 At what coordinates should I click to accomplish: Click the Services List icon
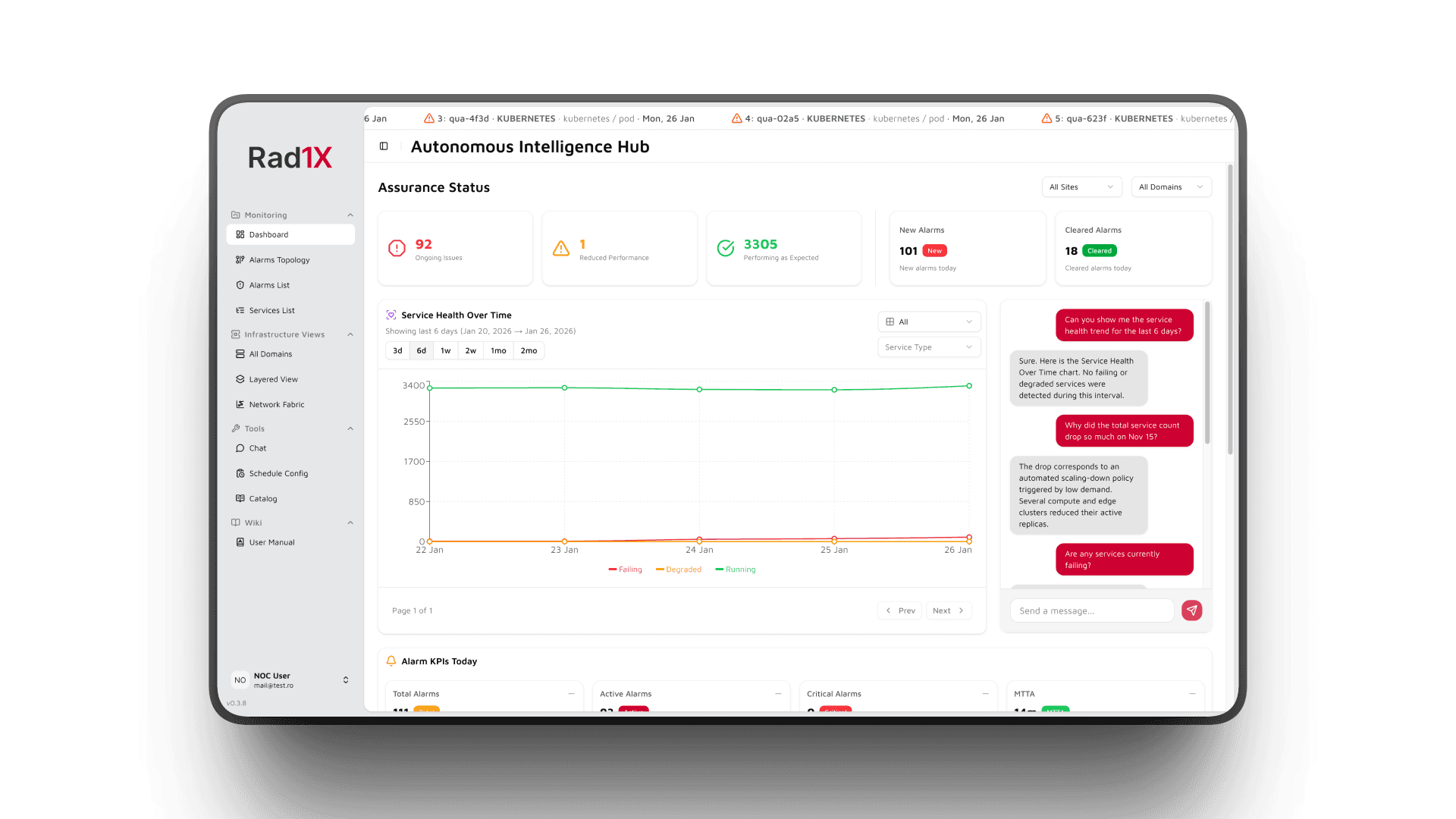(240, 310)
